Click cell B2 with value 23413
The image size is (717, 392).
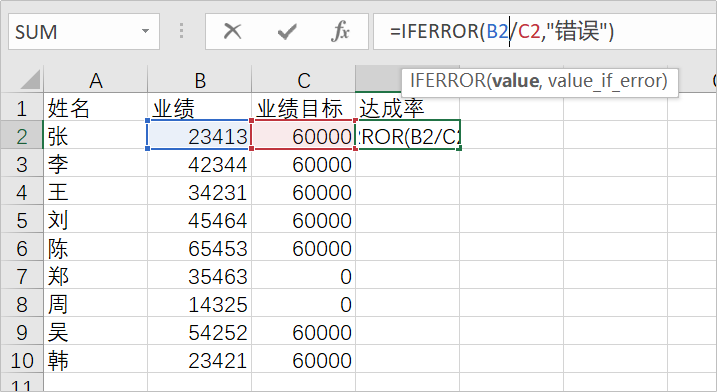click(200, 136)
